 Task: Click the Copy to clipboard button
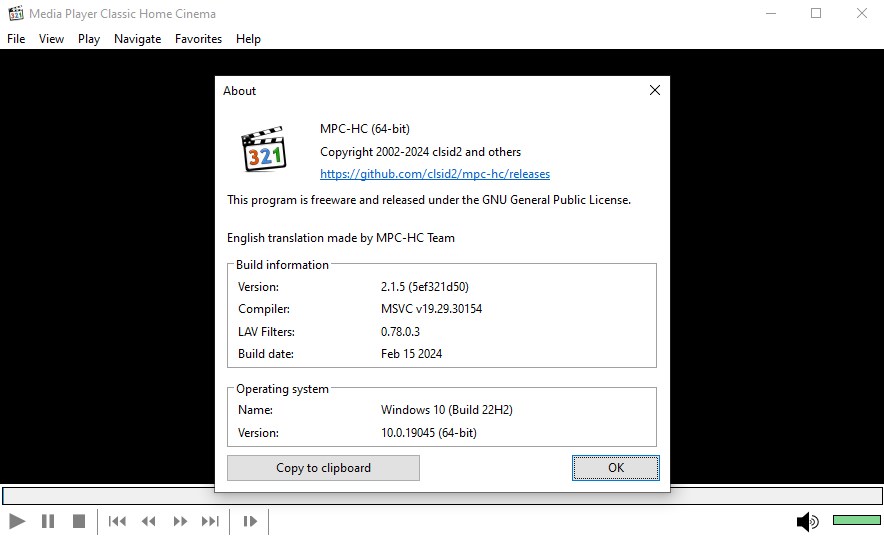pos(323,468)
